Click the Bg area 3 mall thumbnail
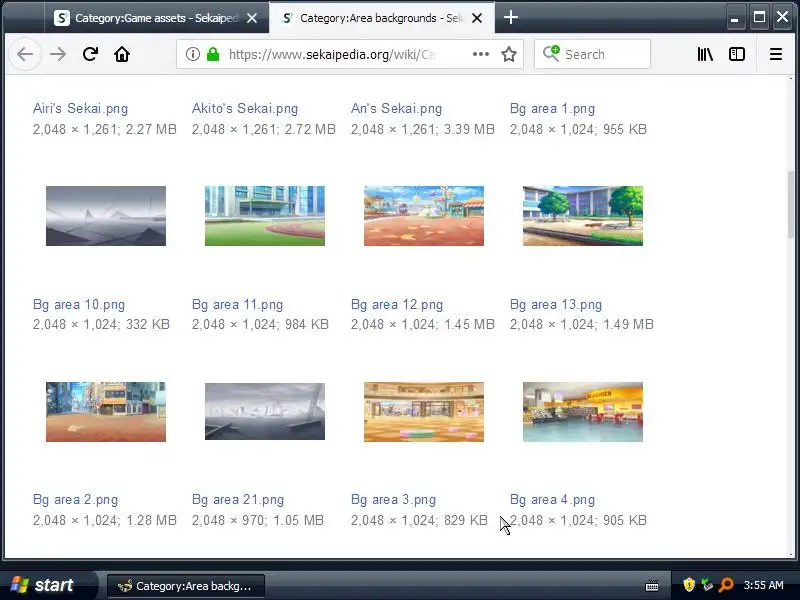The height and width of the screenshot is (600, 800). pyautogui.click(x=424, y=412)
